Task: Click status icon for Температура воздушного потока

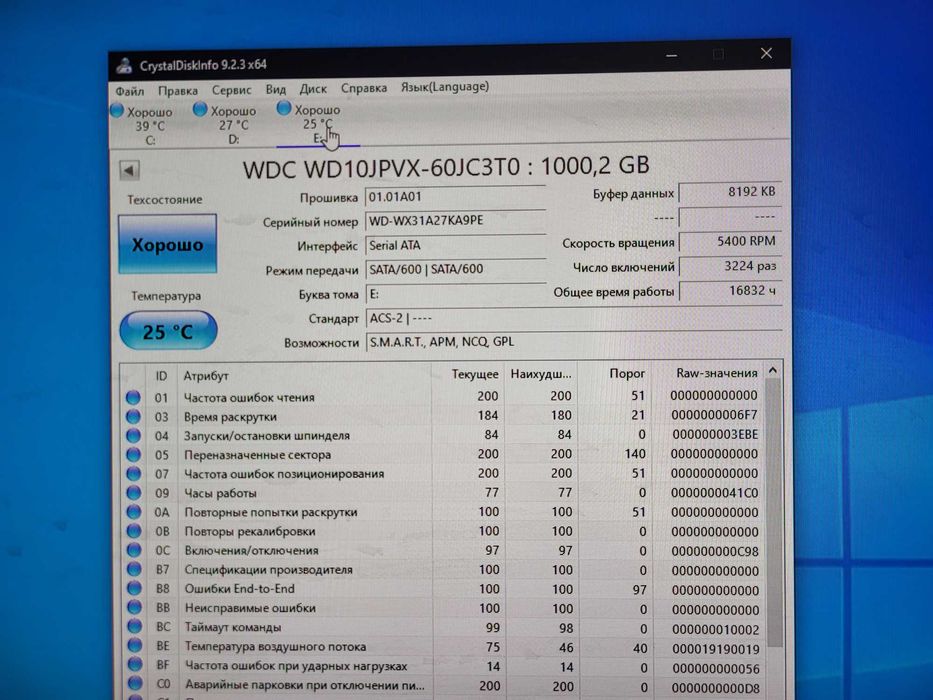Action: click(x=135, y=646)
